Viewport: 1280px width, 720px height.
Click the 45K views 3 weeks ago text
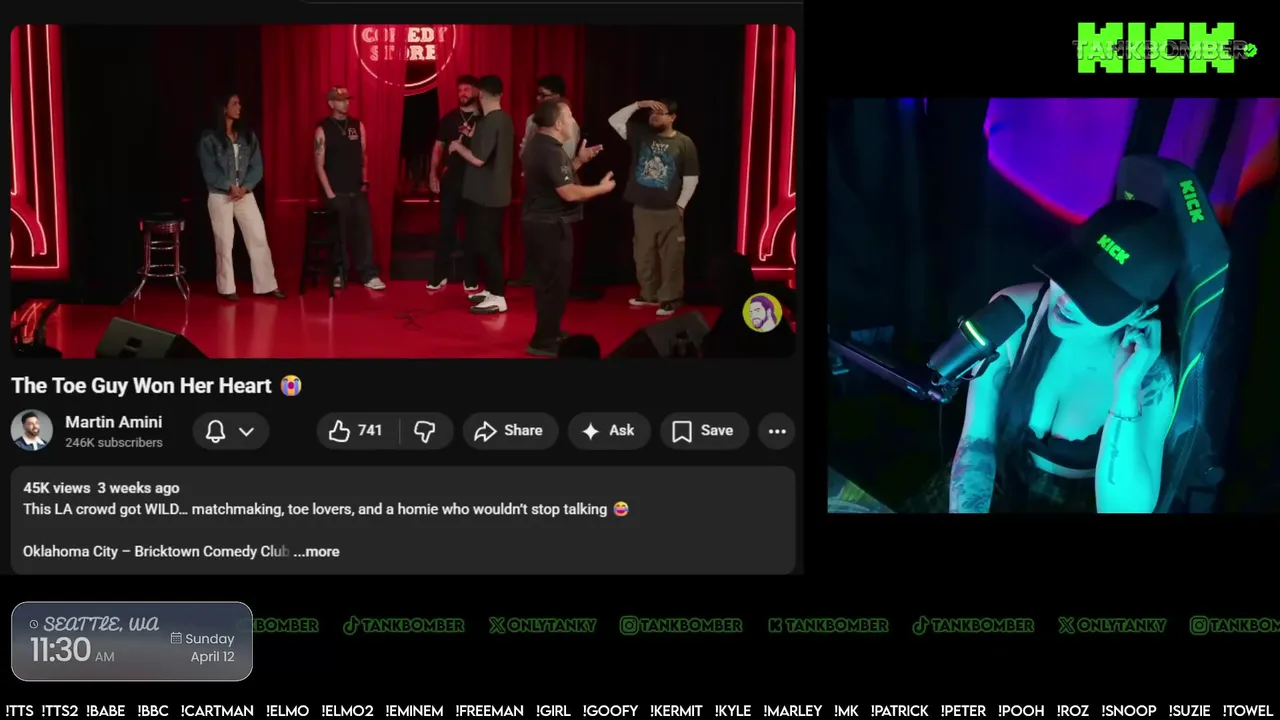click(x=101, y=488)
